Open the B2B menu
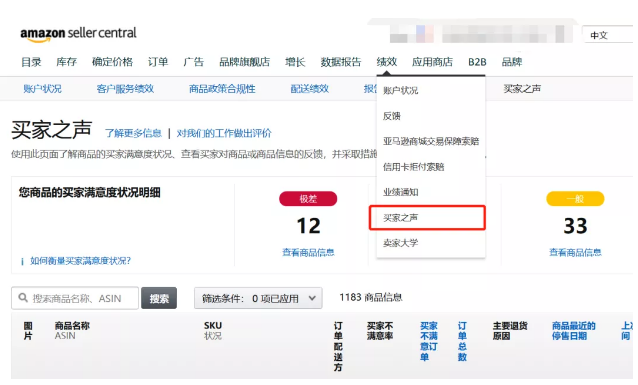Viewport: 638px width, 385px height. [x=477, y=62]
